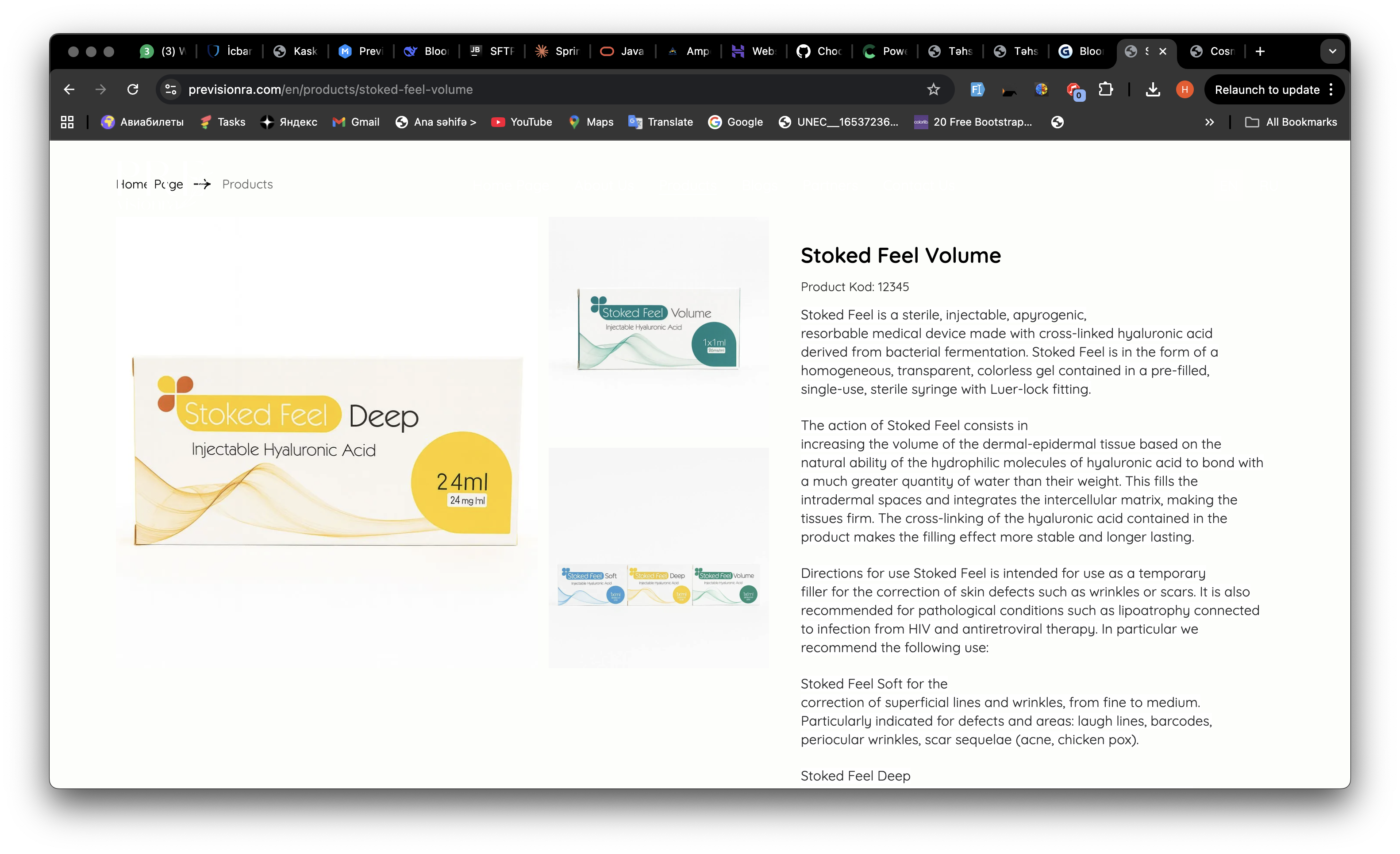Open the YouTube bookmark

pos(522,122)
